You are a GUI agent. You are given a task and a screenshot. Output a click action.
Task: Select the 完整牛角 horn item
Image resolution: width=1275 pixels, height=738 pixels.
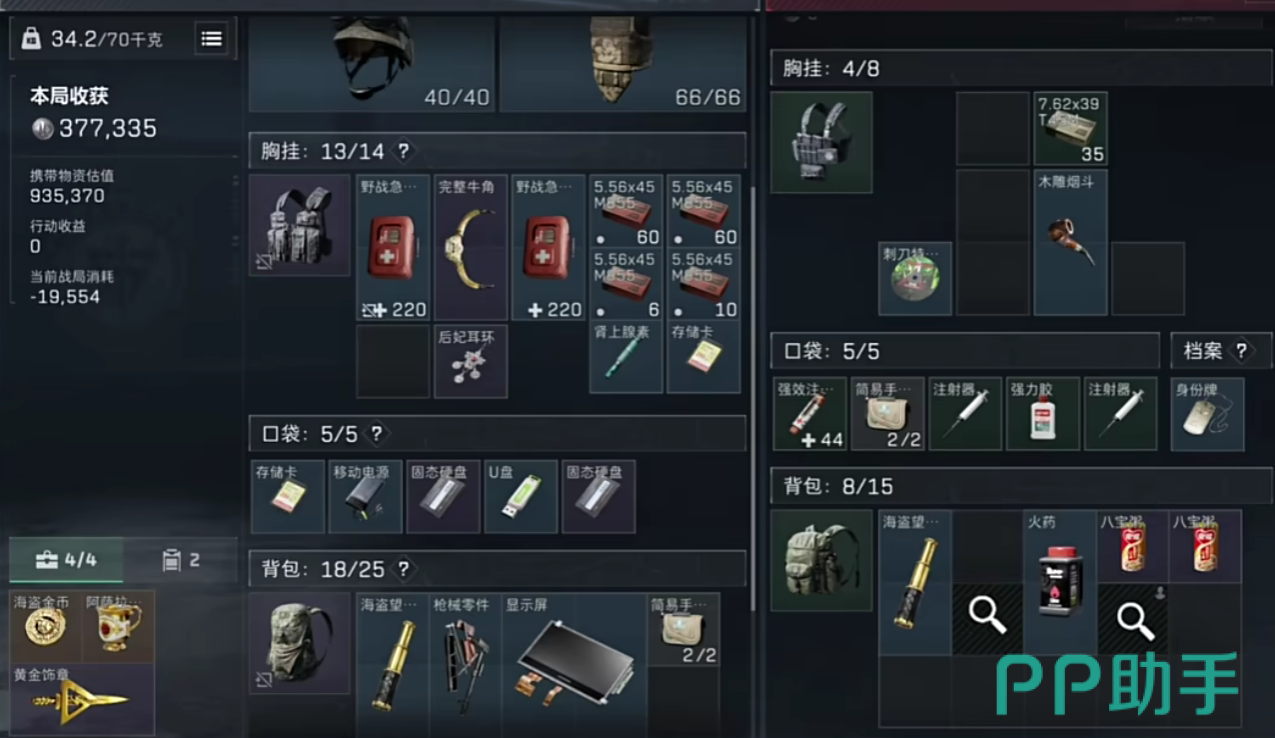[x=471, y=248]
